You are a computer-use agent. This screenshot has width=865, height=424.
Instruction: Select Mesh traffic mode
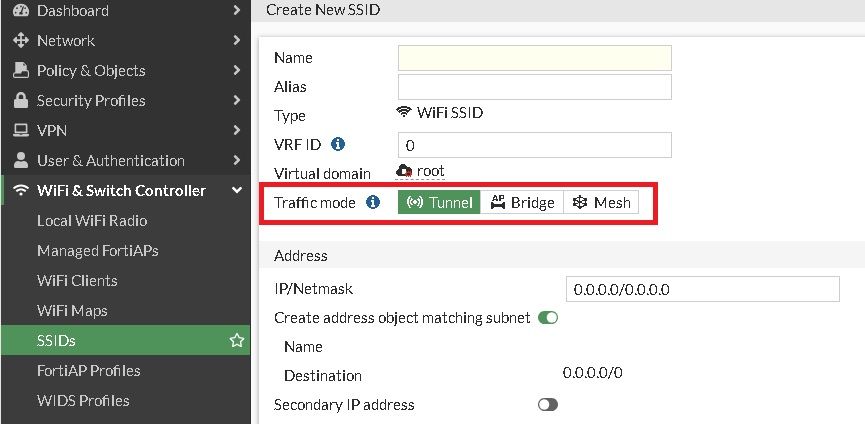(601, 202)
